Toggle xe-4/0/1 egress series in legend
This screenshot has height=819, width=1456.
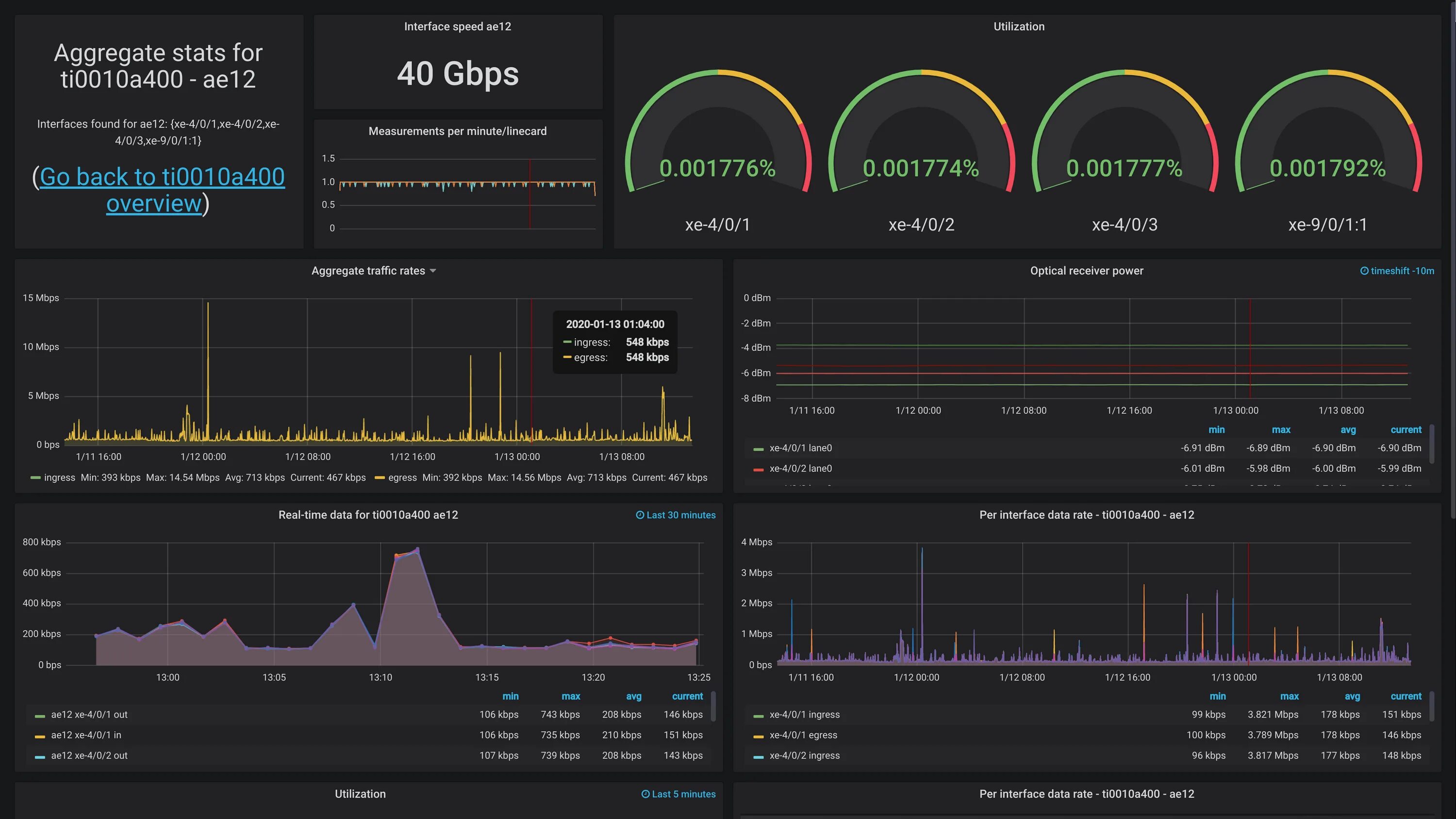click(x=803, y=735)
